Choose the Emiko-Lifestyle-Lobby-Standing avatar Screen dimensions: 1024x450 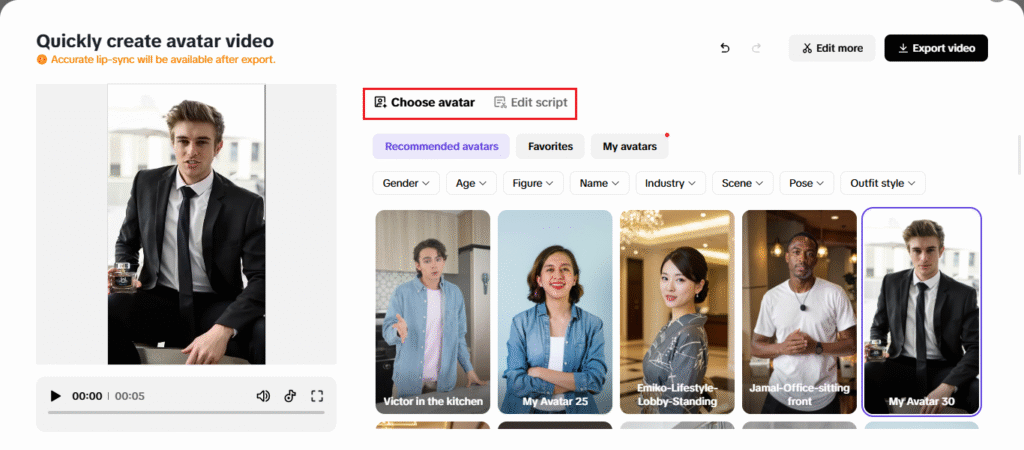tap(677, 312)
